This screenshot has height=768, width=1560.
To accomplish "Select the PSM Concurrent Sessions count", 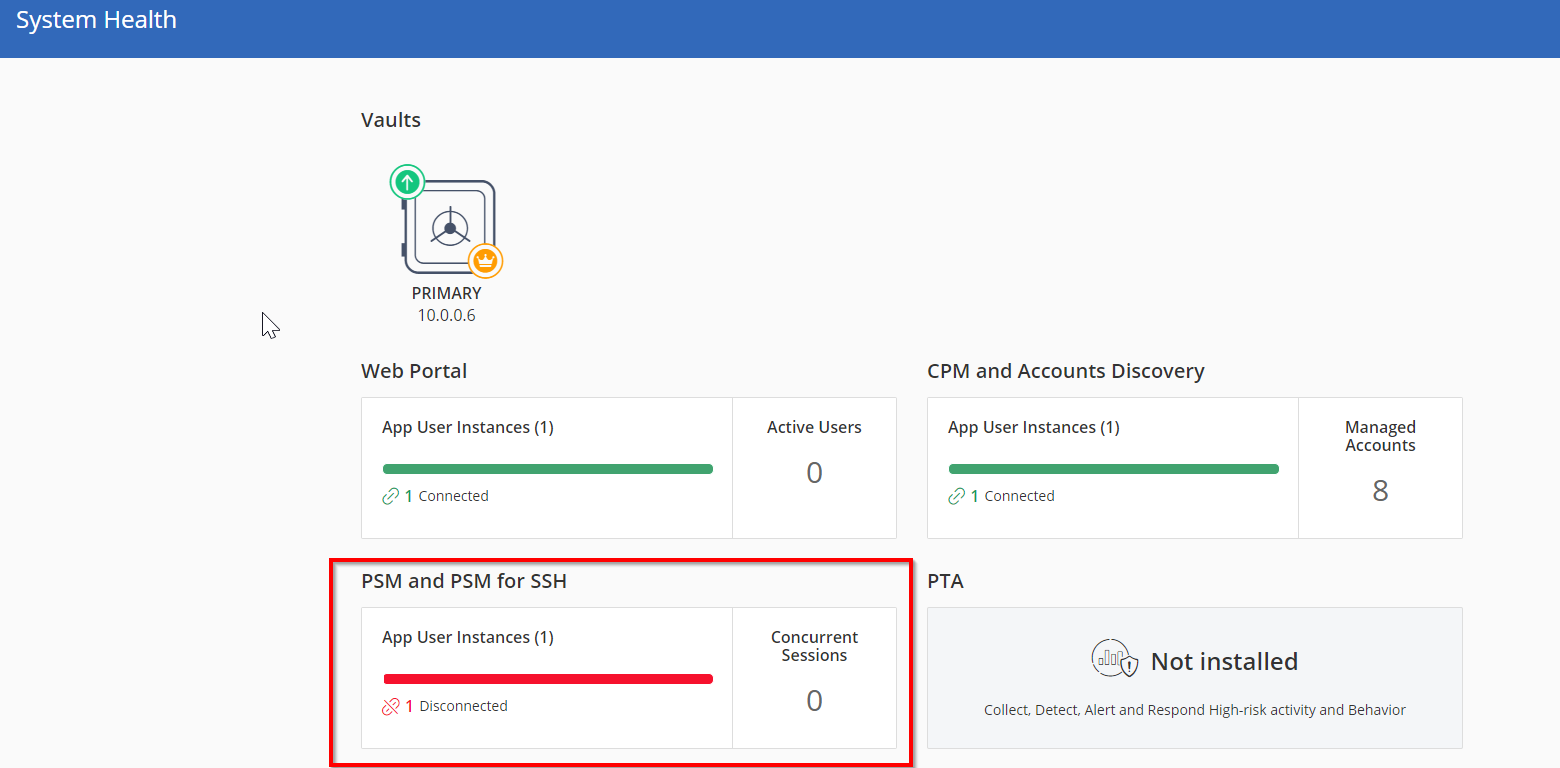I will click(814, 700).
